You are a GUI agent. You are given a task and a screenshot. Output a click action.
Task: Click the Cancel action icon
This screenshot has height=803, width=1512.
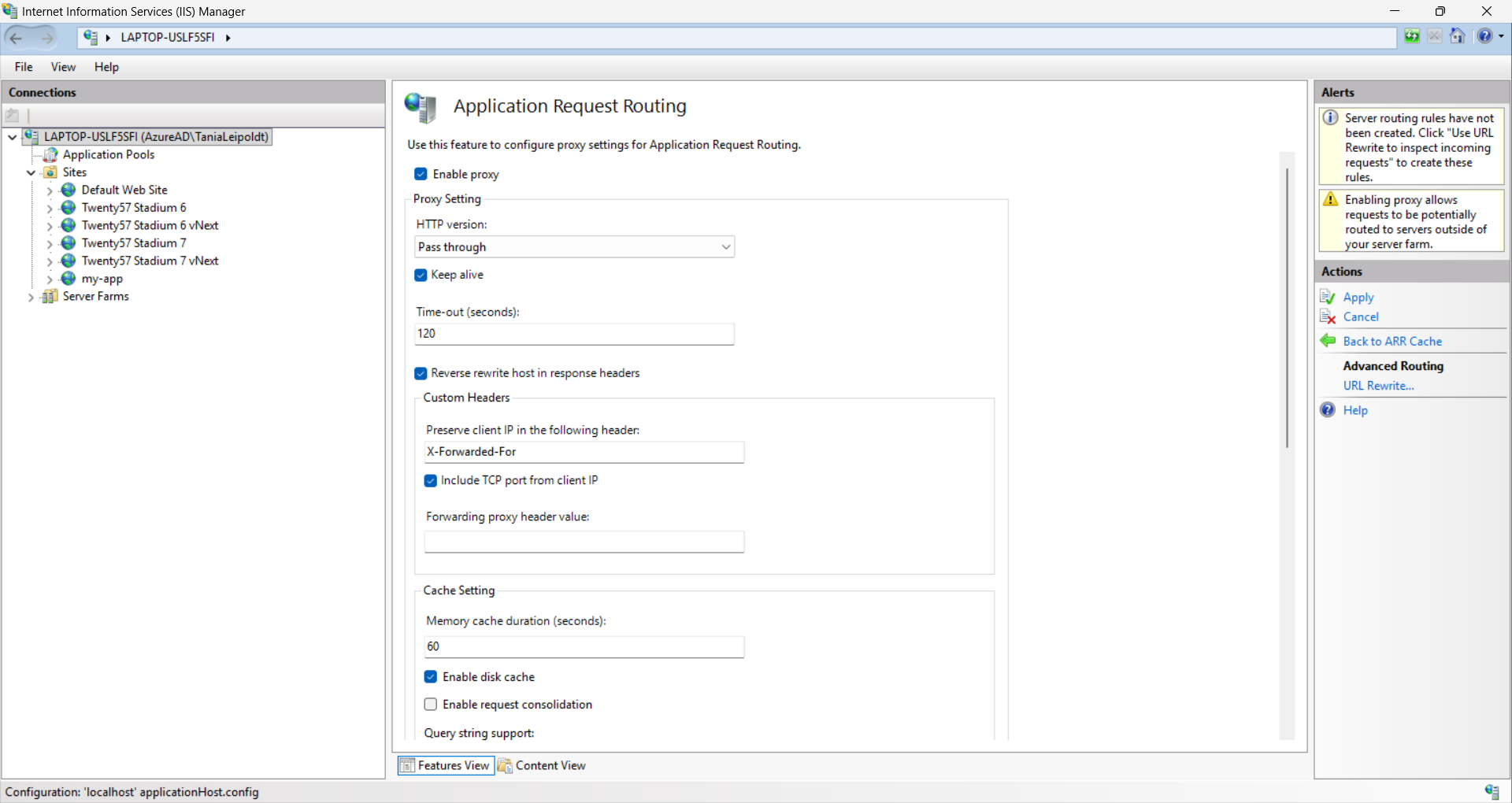tap(1328, 316)
